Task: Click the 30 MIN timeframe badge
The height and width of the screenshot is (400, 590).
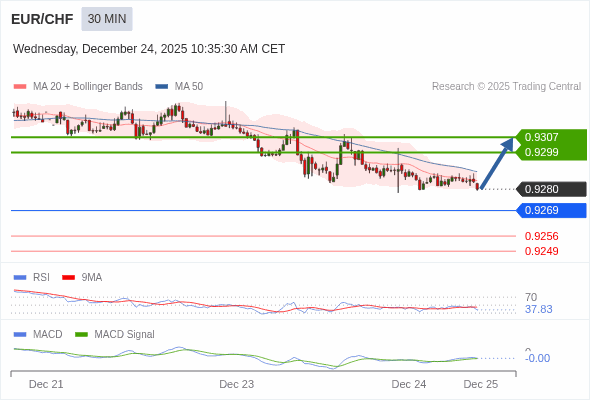Action: [107, 19]
